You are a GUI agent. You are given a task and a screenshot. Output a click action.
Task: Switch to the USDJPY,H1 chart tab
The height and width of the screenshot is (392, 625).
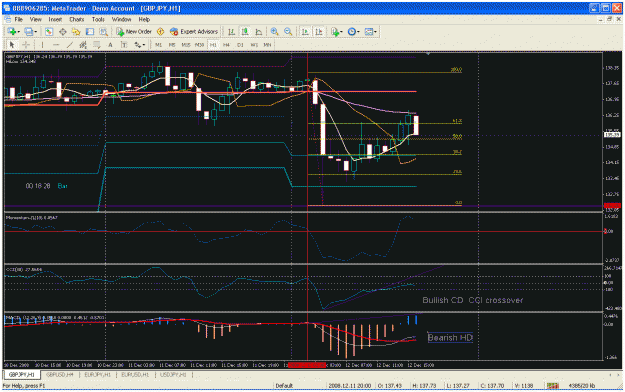point(173,375)
